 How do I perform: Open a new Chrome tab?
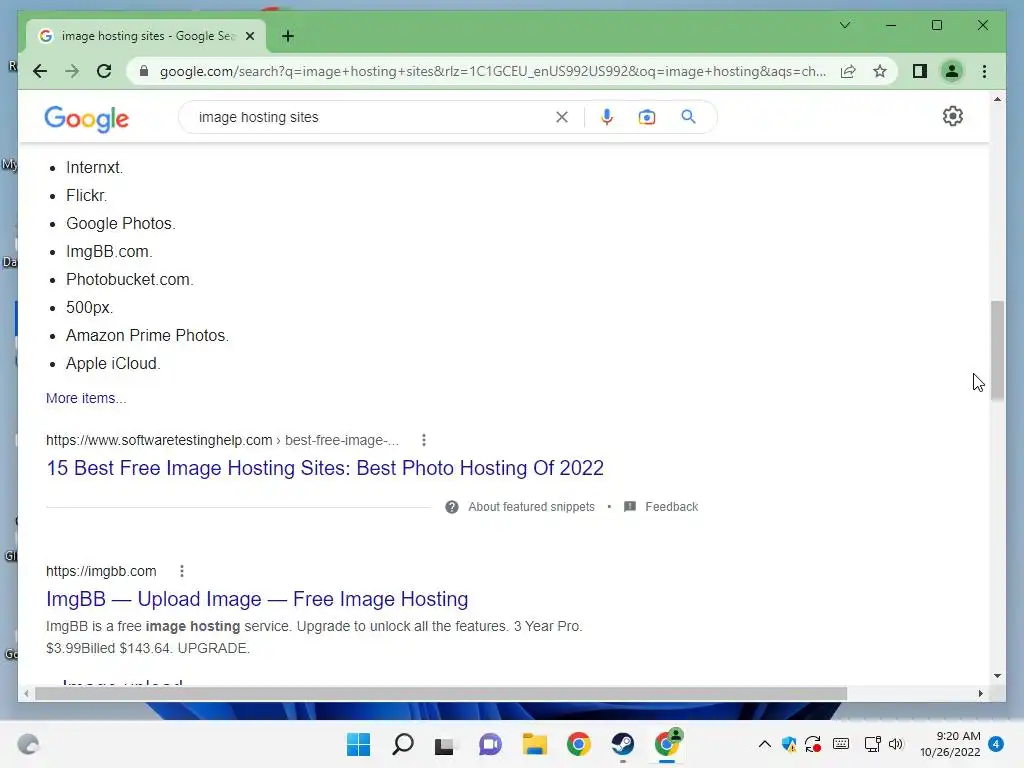(x=288, y=36)
